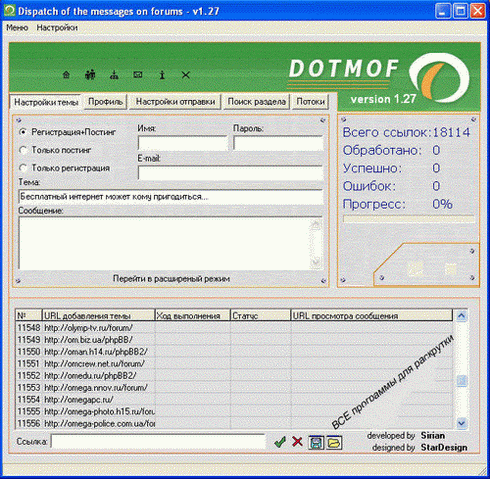Image resolution: width=490 pixels, height=479 pixels.
Task: Click the DOTMOF round logo
Action: [439, 78]
